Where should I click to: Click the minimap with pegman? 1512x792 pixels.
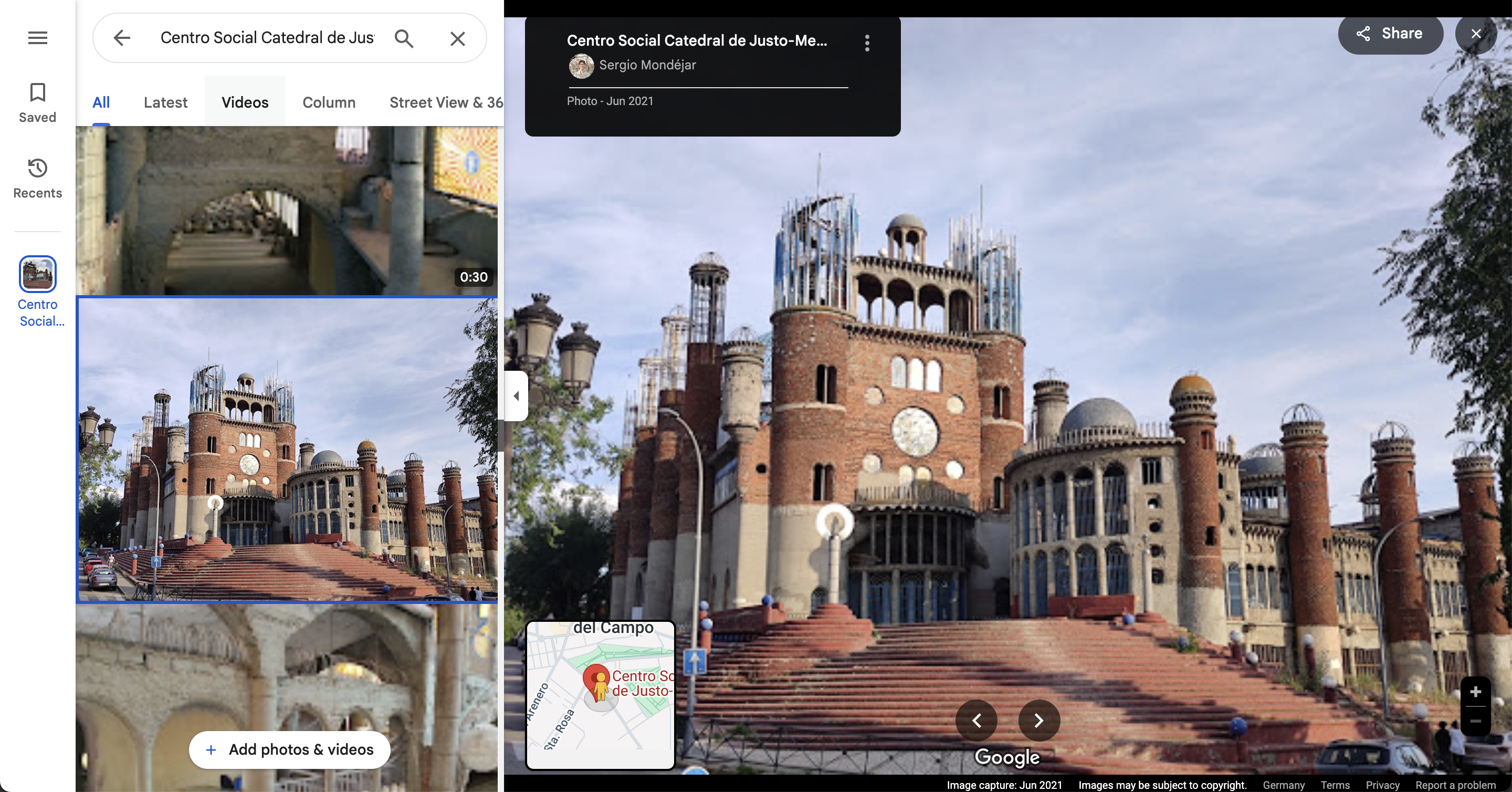(x=600, y=694)
